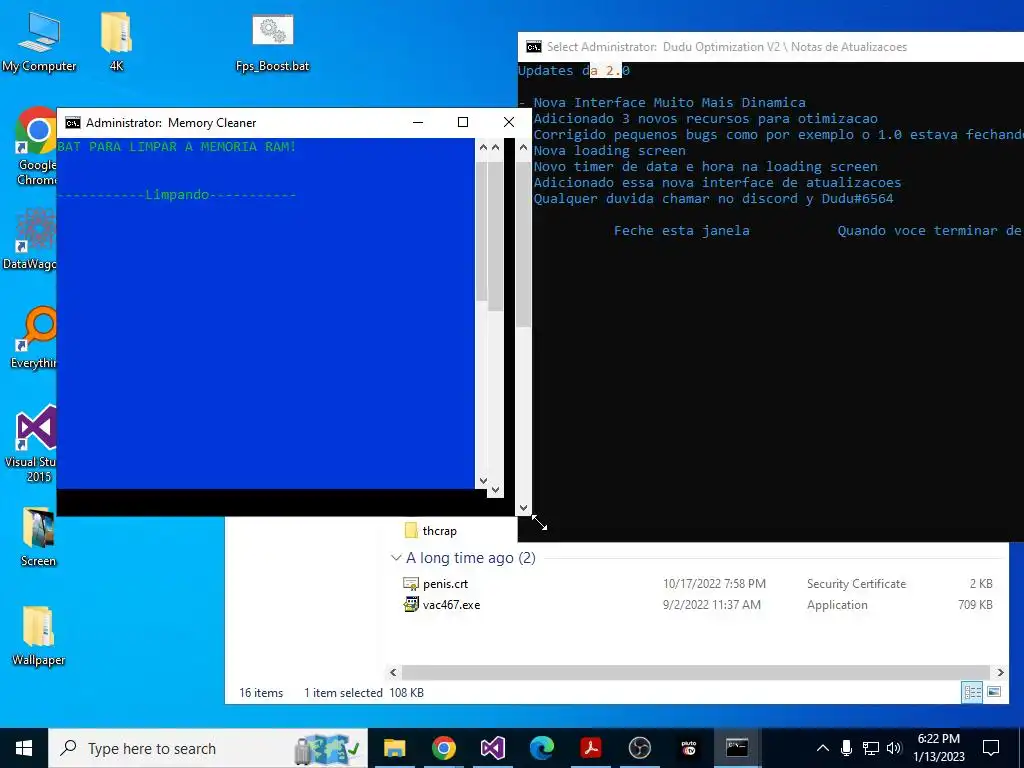Switch Explorer to large thumbnails view
Viewport: 1024px width, 768px height.
(994, 692)
